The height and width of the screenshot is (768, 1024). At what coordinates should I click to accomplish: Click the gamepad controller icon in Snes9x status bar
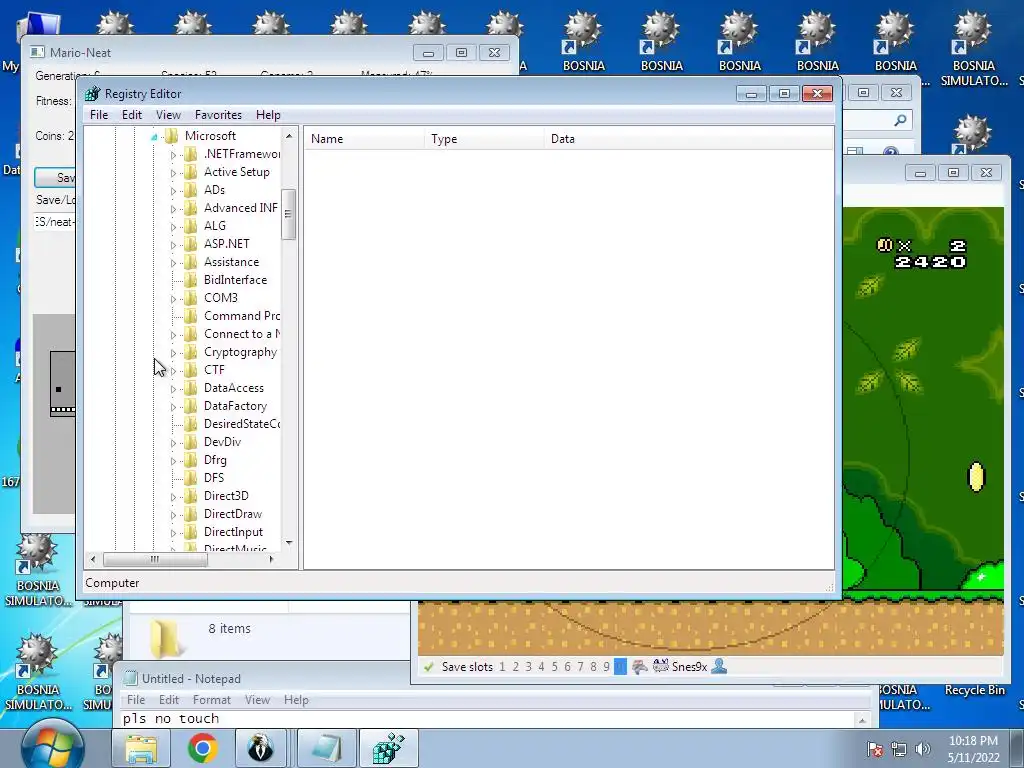pos(639,667)
